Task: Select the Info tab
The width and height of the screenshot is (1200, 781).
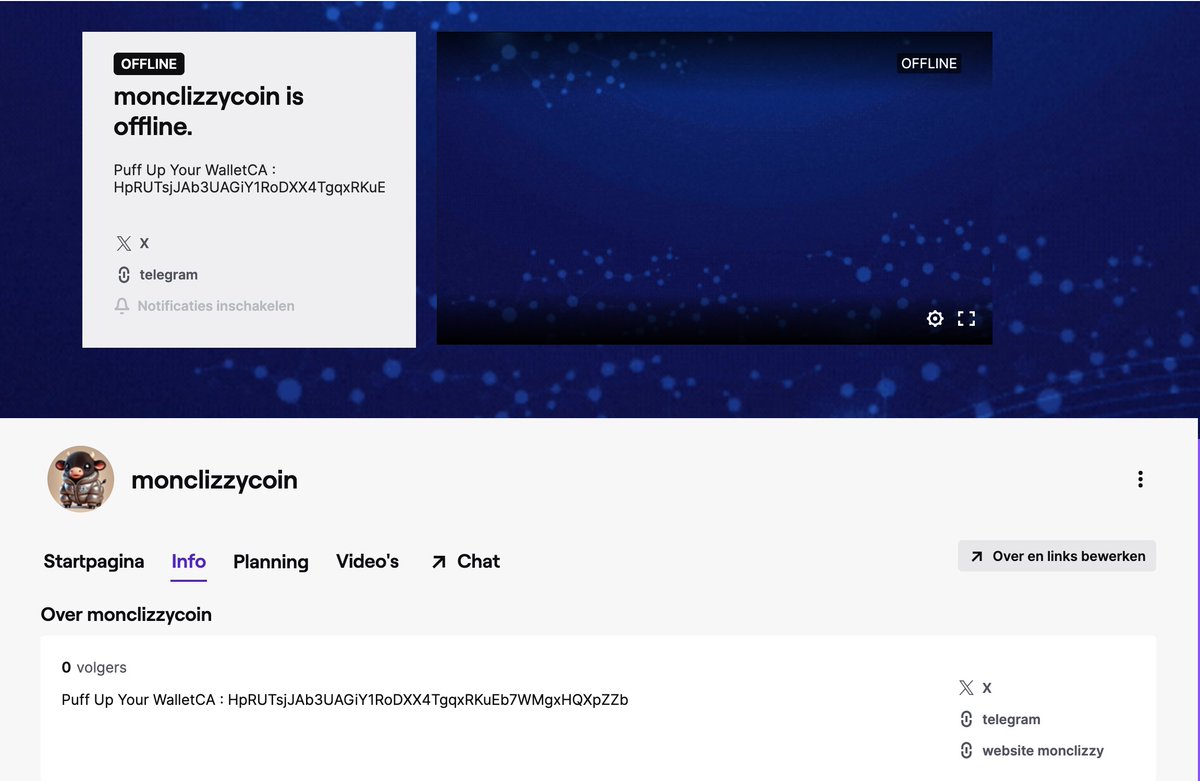Action: tap(189, 562)
